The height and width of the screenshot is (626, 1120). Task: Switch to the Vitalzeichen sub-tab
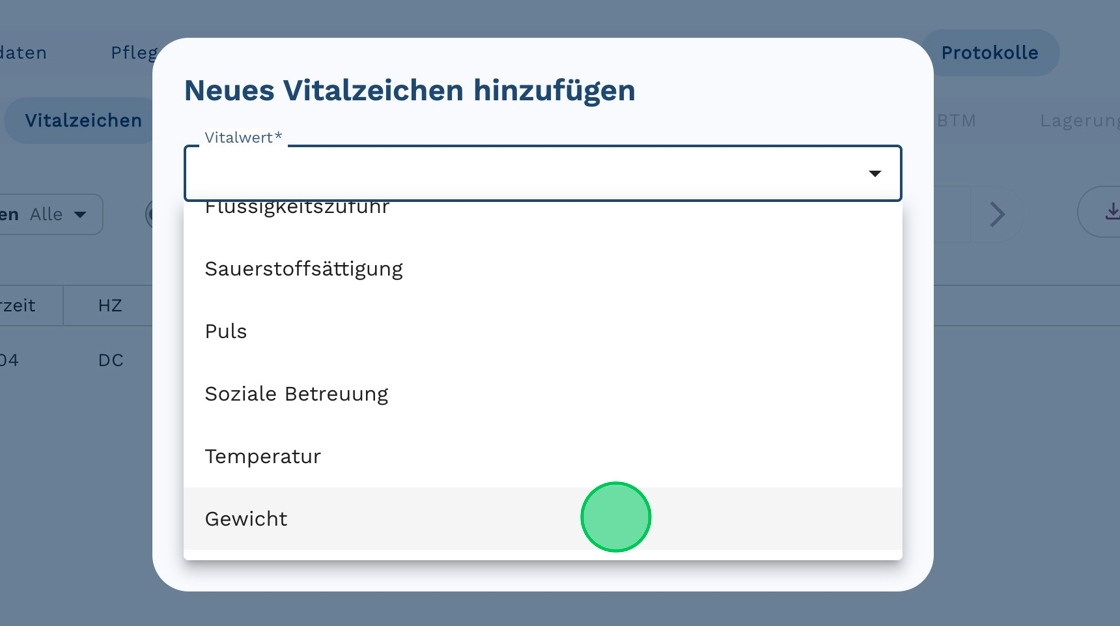pos(83,121)
